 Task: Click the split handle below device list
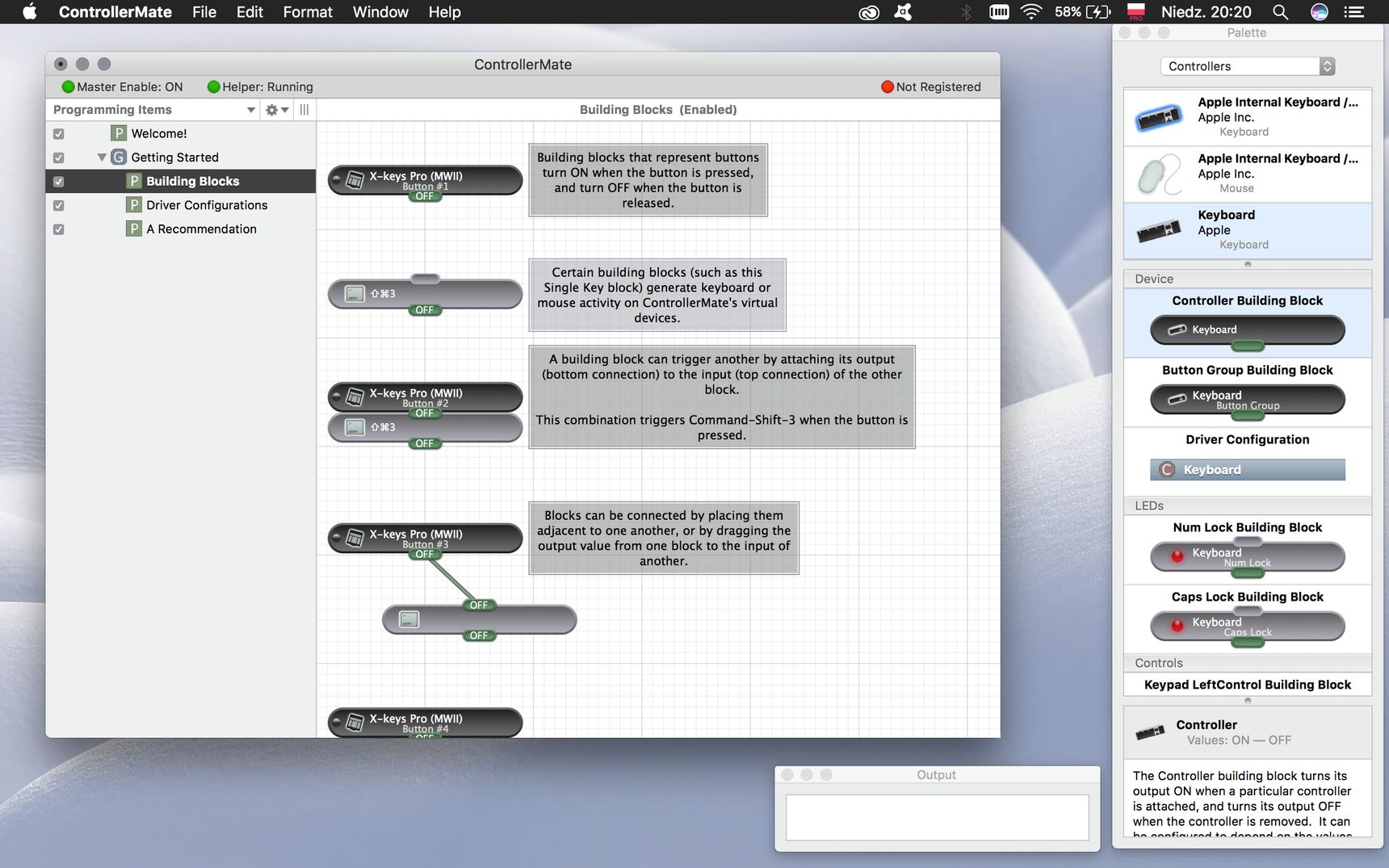(x=1248, y=264)
